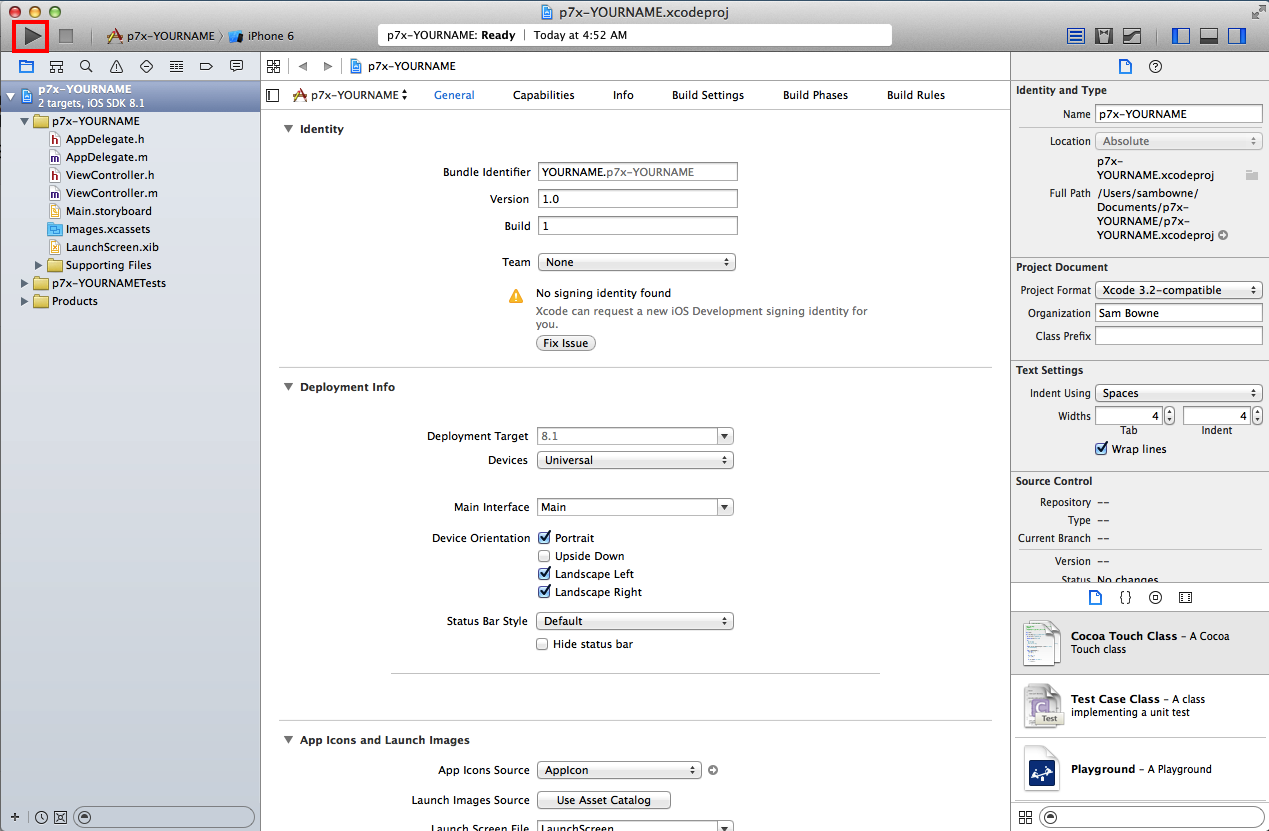This screenshot has height=831, width=1269.
Task: Enable the Upside Down orientation checkbox
Action: point(544,556)
